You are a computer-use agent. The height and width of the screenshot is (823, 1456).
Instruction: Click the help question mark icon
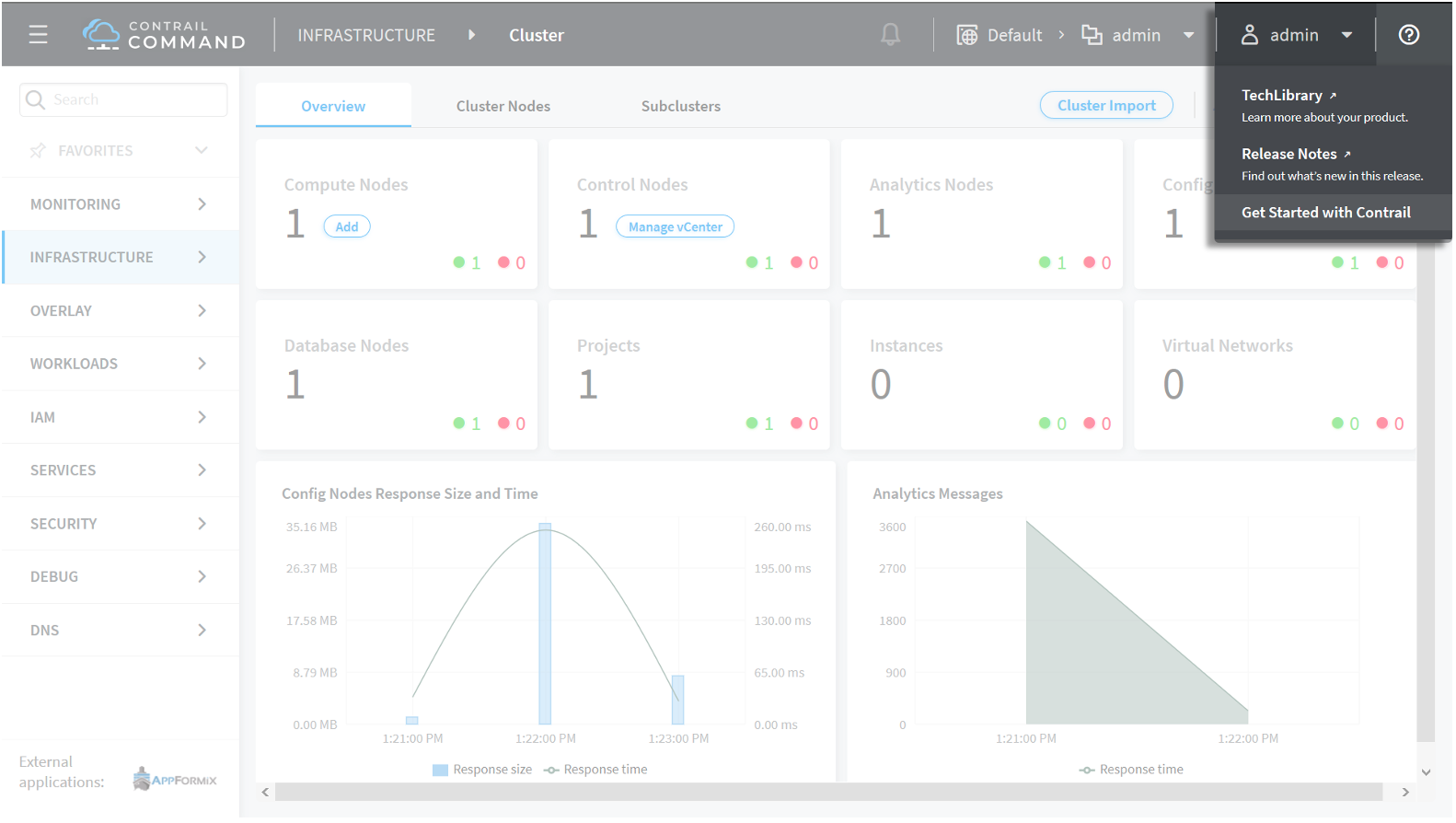click(1408, 35)
